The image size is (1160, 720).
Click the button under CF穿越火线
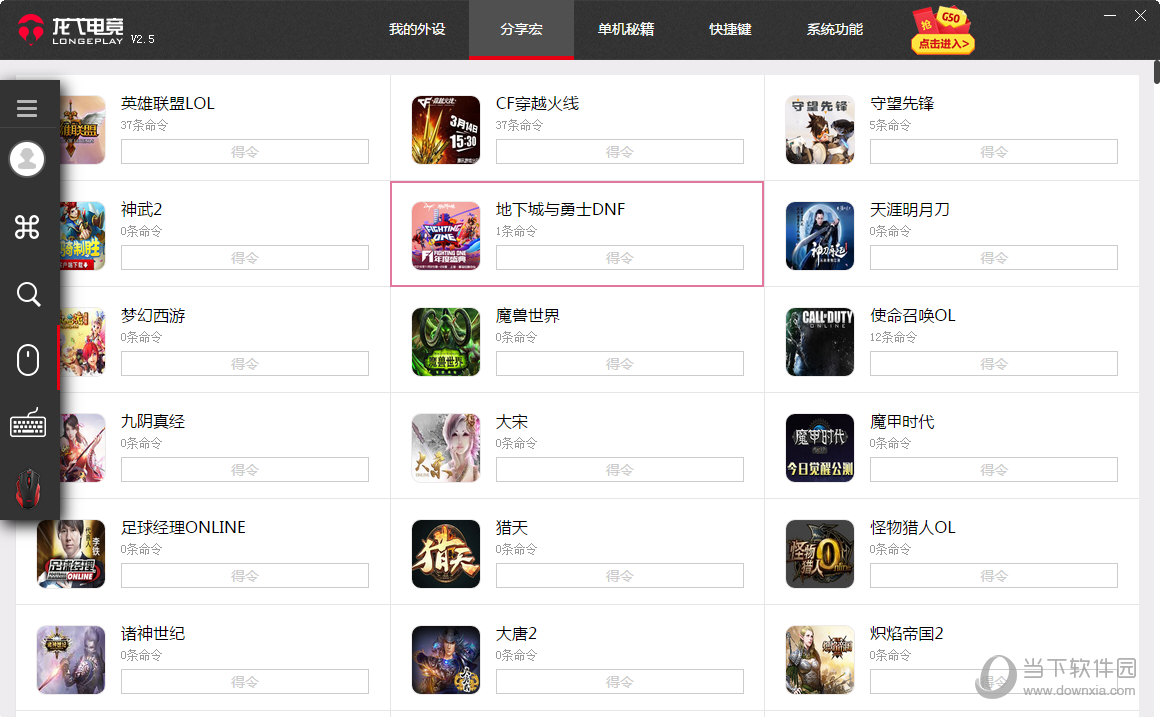tap(619, 152)
